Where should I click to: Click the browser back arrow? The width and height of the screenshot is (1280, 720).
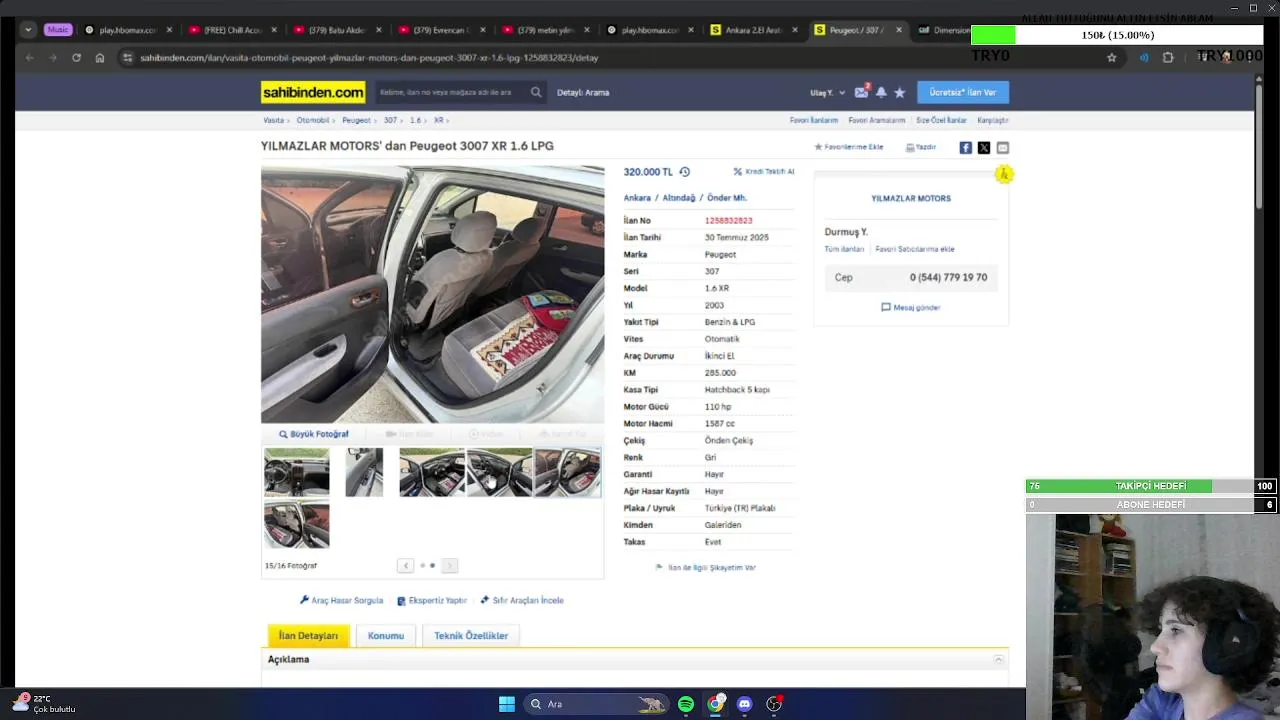pos(29,58)
